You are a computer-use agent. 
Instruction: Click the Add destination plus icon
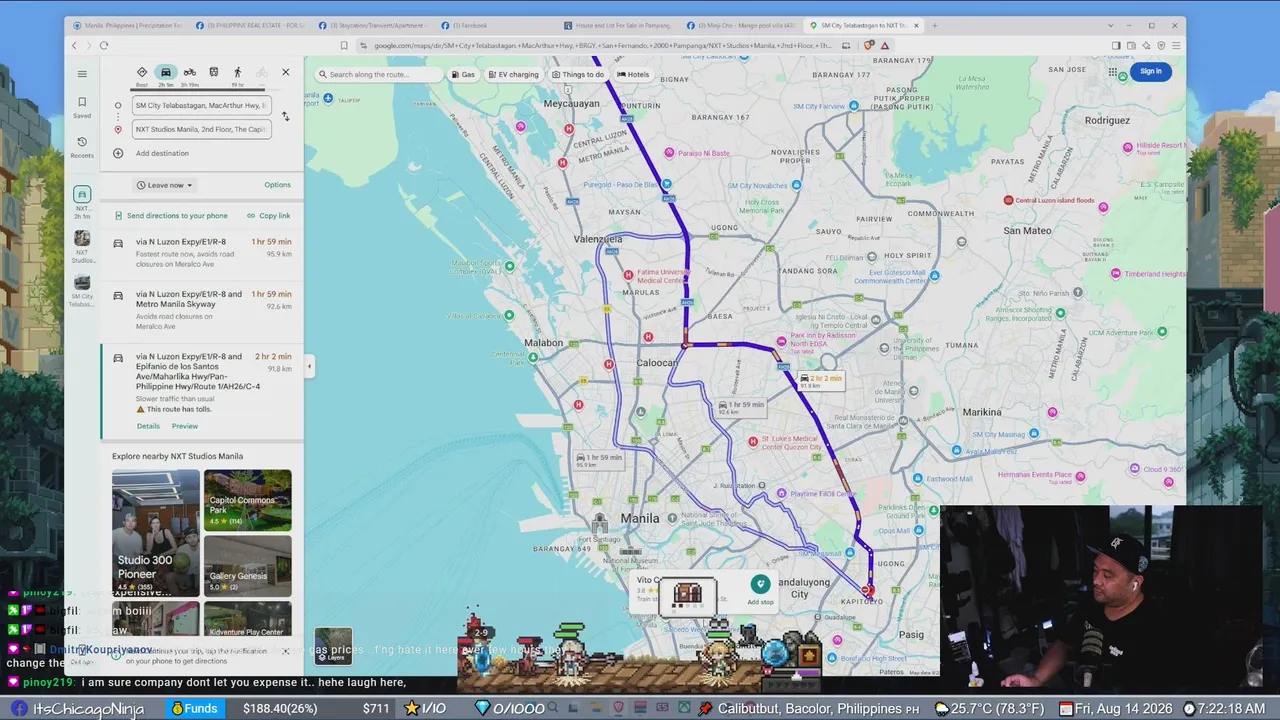tap(118, 153)
